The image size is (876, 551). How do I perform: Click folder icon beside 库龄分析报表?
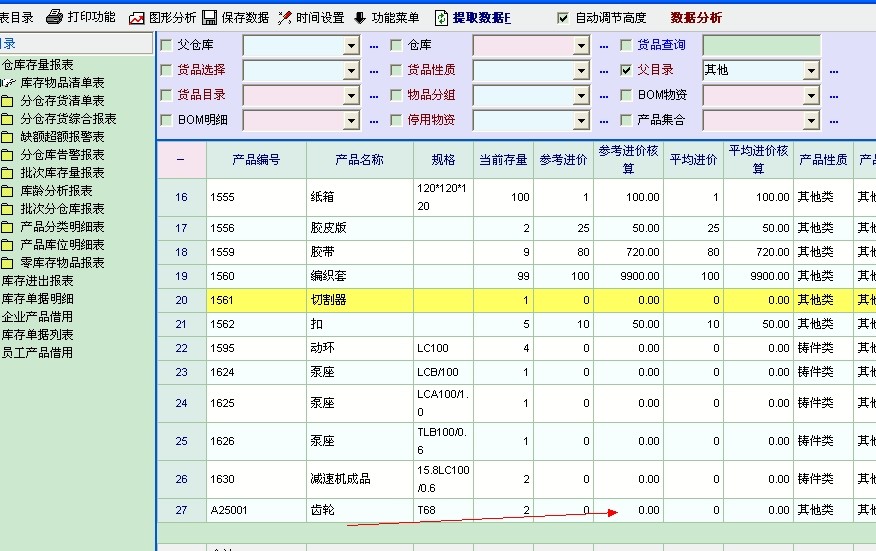(x=8, y=190)
